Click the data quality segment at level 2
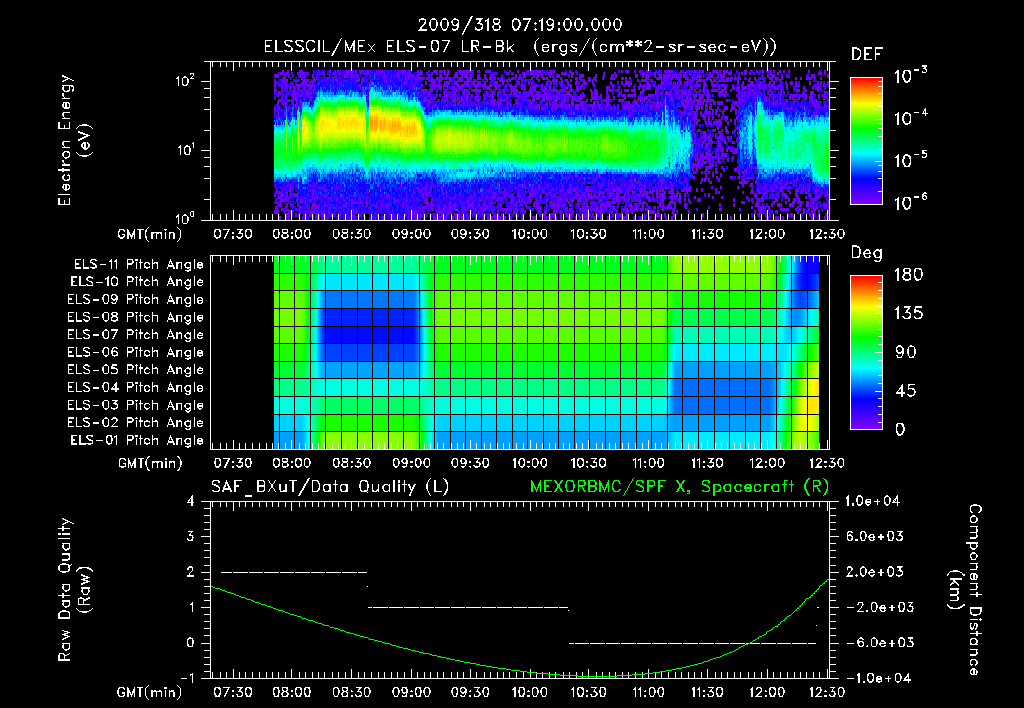Viewport: 1024px width, 708px height. (x=295, y=572)
